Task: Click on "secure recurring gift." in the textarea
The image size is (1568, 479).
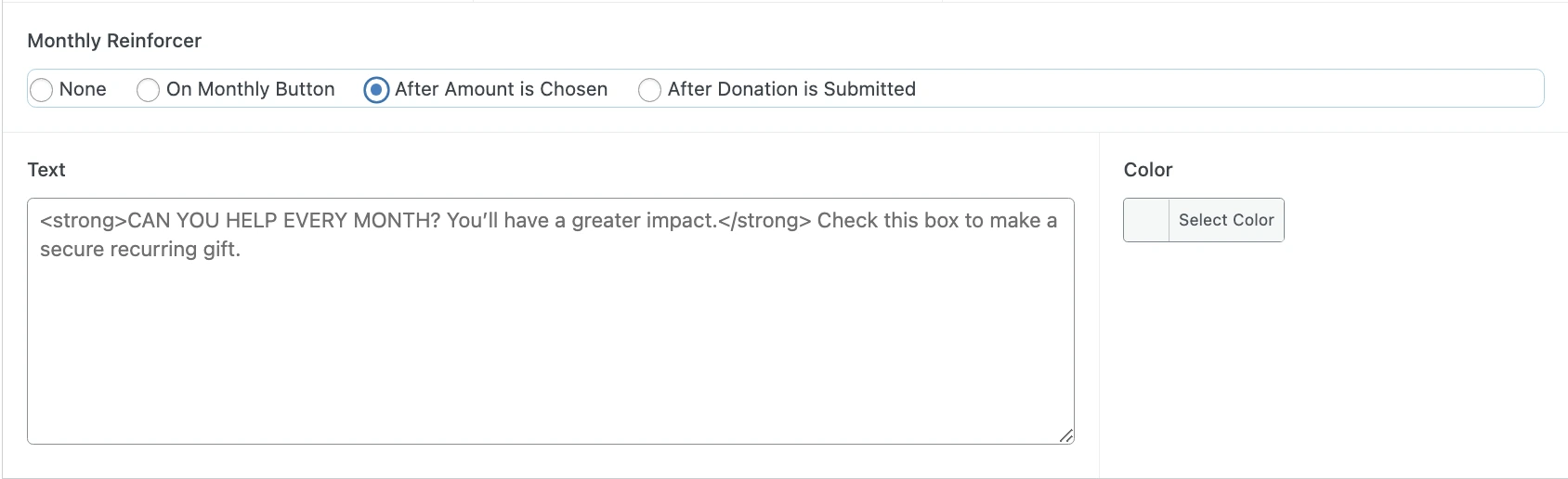Action: [x=140, y=250]
